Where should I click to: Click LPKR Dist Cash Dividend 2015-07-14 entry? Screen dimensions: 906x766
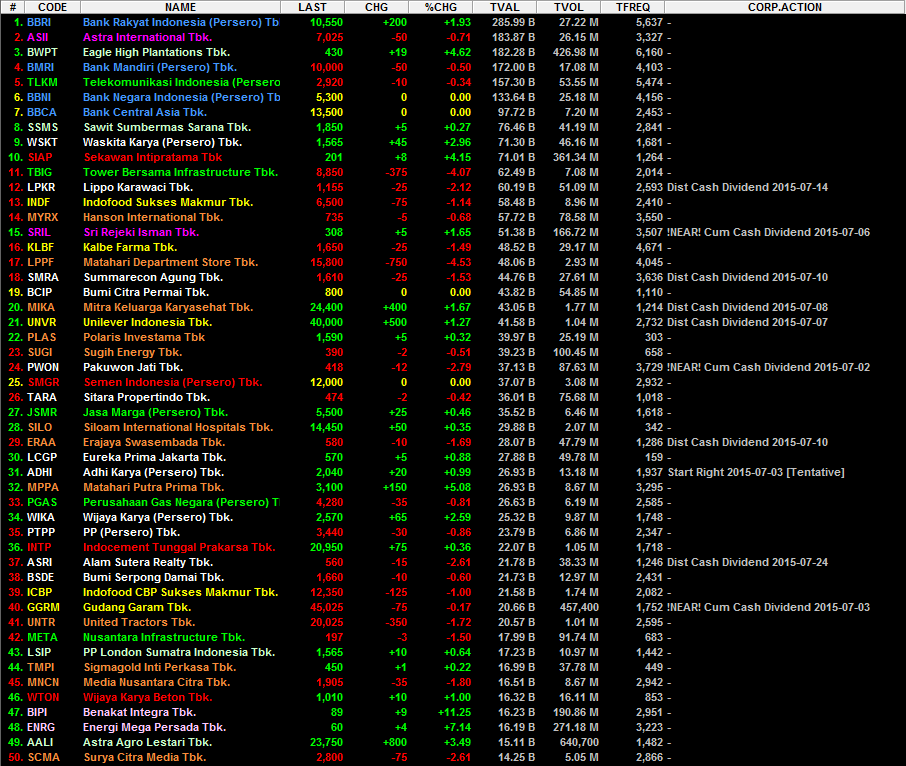pyautogui.click(x=747, y=187)
